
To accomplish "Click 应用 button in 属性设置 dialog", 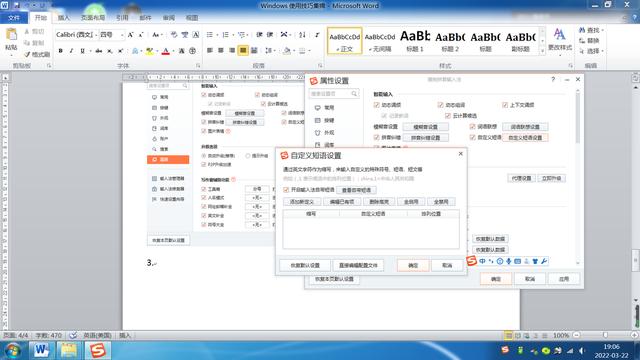I will (x=564, y=279).
